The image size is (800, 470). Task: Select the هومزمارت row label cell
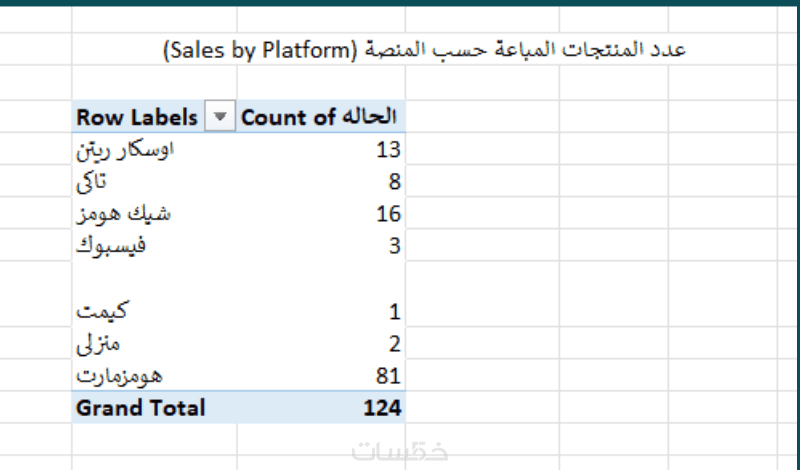click(119, 376)
